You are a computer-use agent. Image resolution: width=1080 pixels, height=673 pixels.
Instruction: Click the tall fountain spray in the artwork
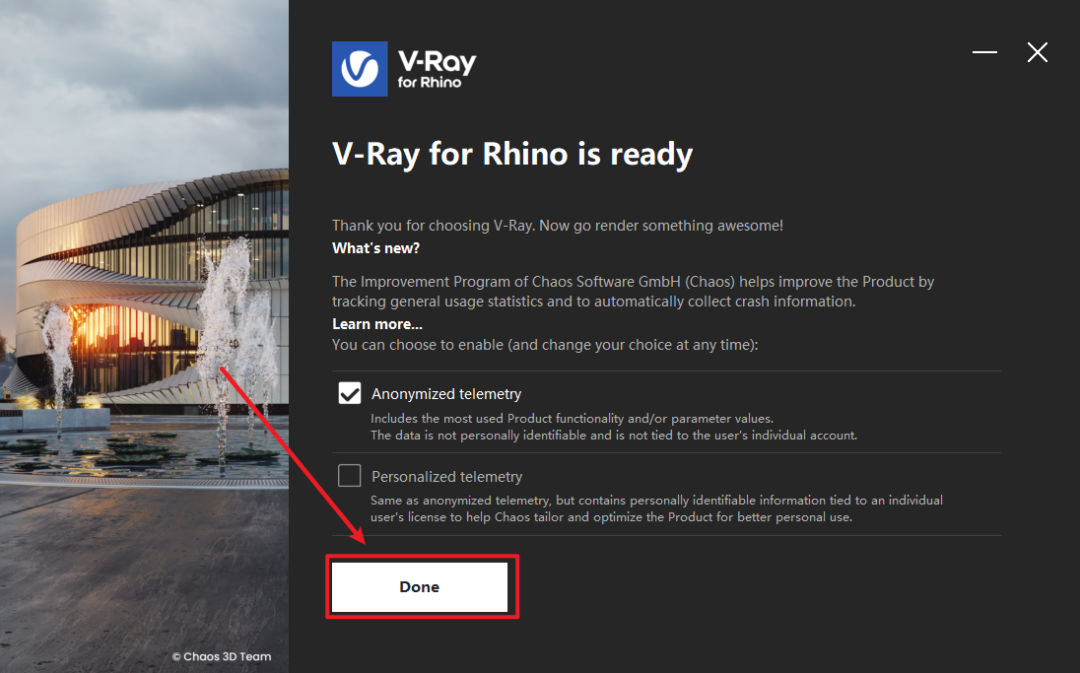(226, 324)
